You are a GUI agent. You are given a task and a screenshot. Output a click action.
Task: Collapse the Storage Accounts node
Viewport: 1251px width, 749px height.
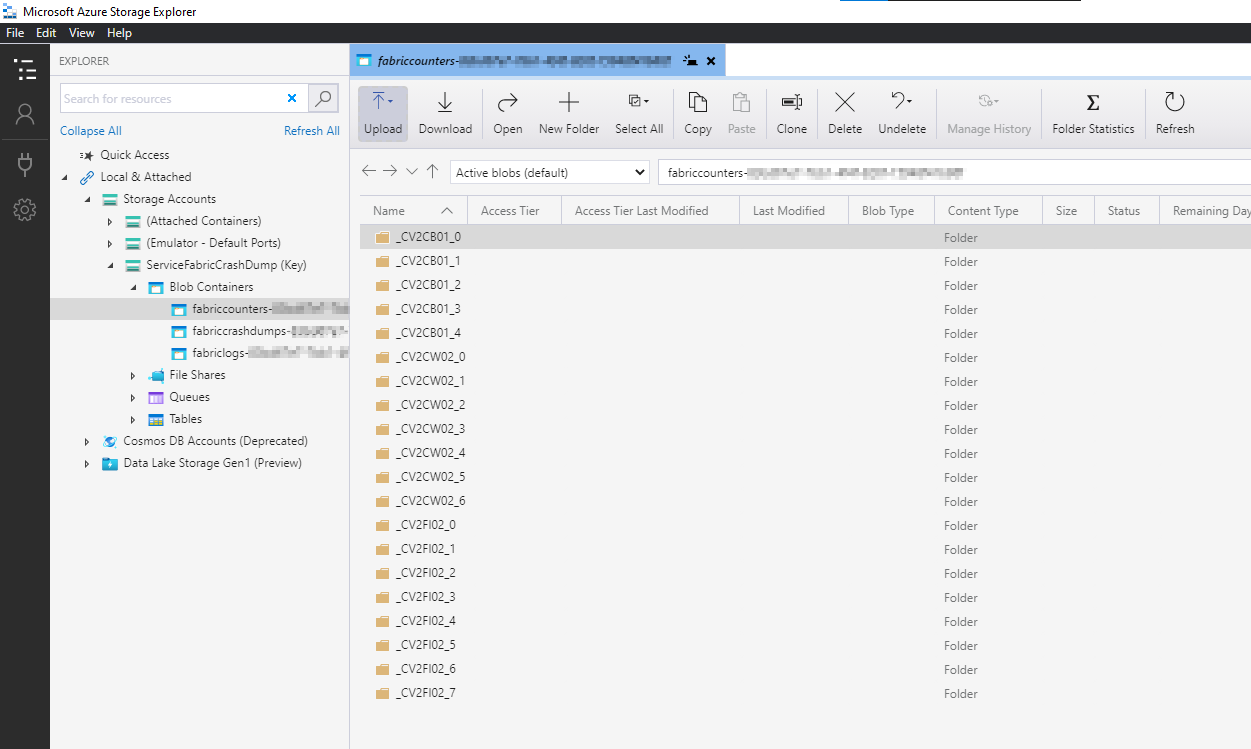tap(88, 199)
